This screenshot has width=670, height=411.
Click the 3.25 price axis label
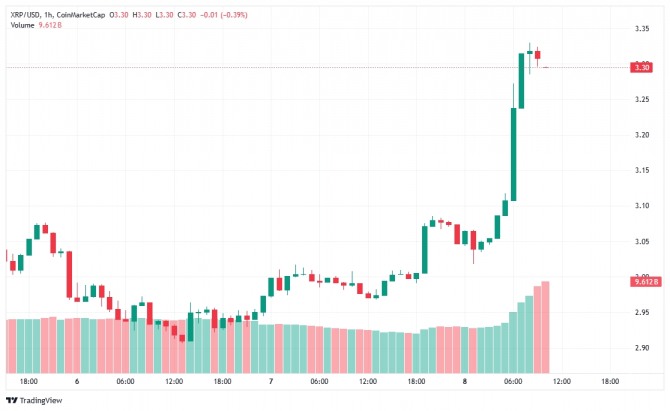pyautogui.click(x=641, y=99)
